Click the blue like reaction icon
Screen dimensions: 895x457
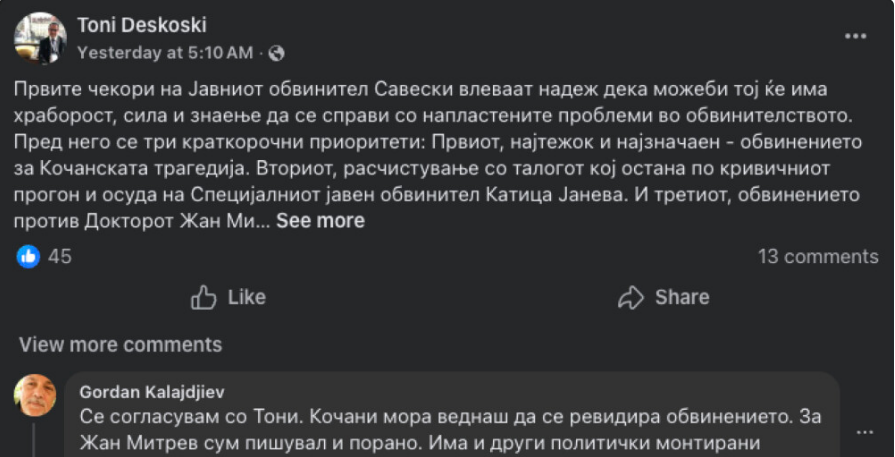(29, 257)
